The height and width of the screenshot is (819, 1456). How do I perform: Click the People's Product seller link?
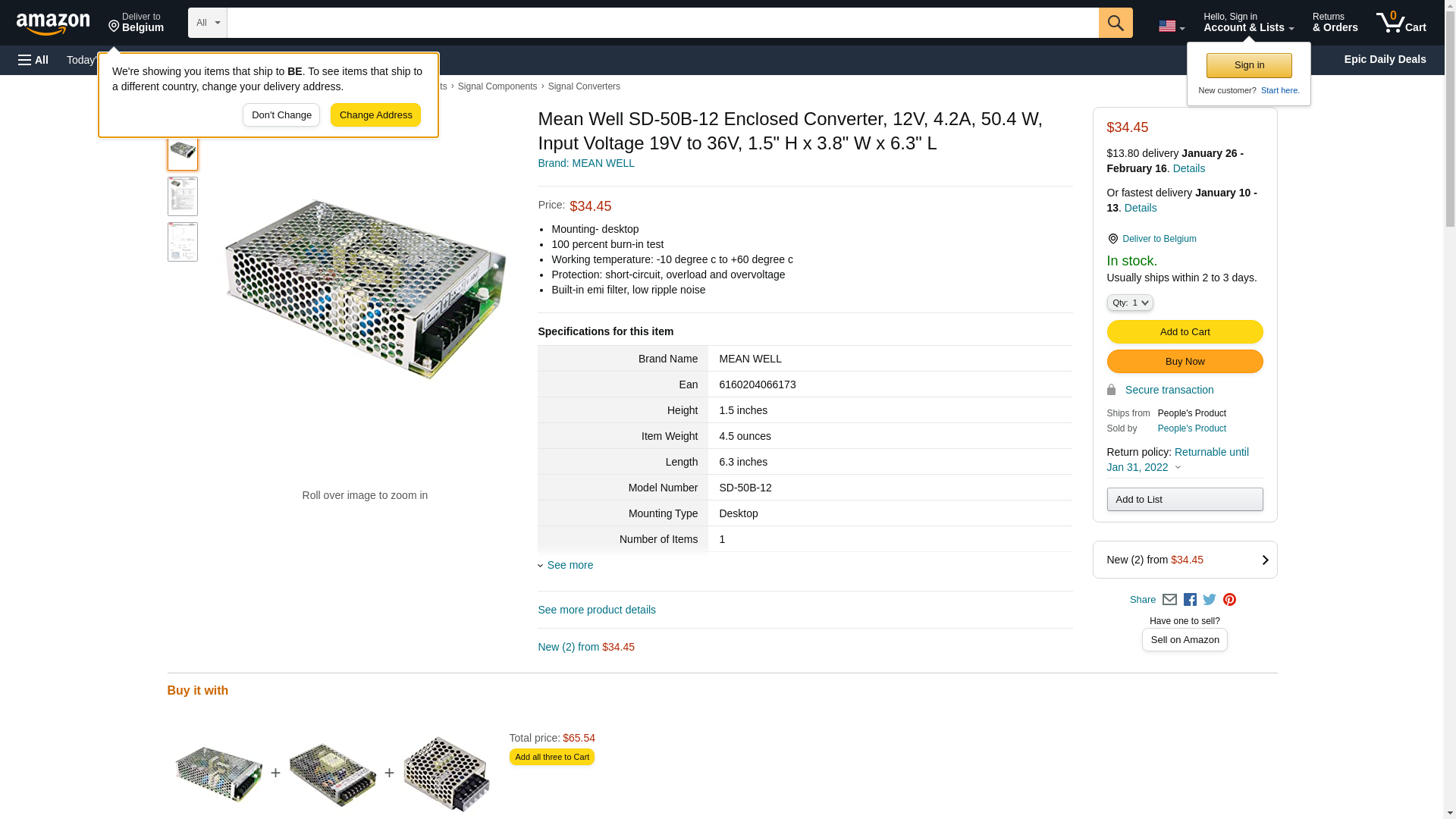click(1191, 428)
